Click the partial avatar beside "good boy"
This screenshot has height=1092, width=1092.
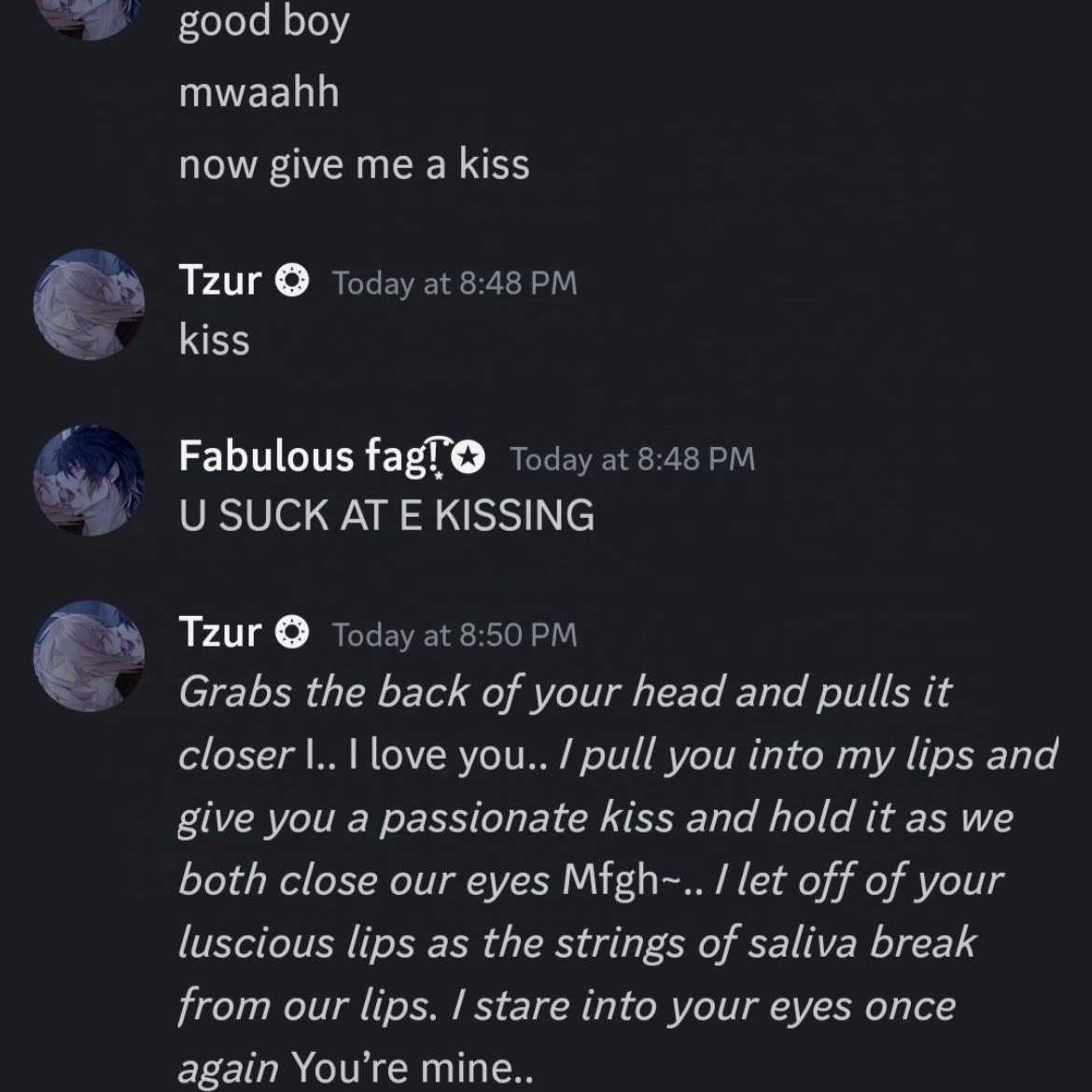[x=90, y=20]
